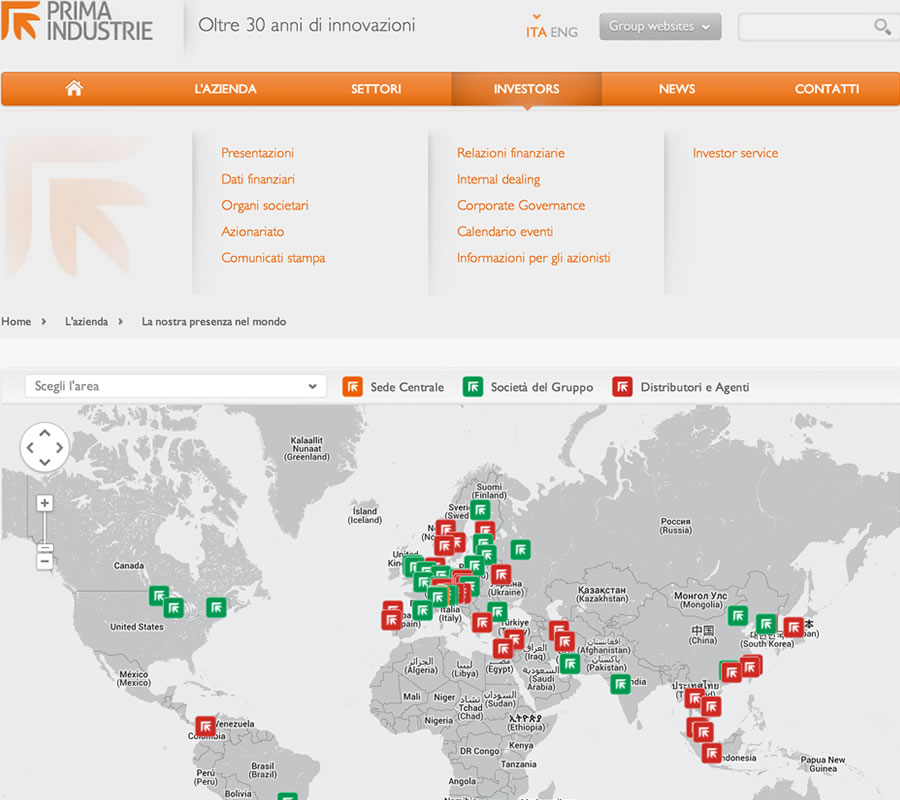The height and width of the screenshot is (800, 900).
Task: Zoom in the map with the plus button
Action: coord(45,503)
